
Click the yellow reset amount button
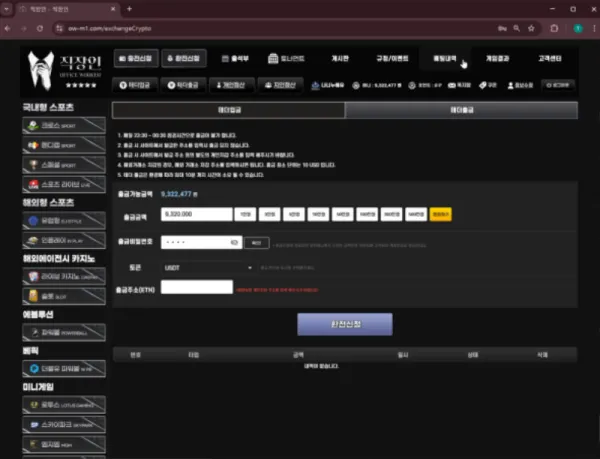440,215
